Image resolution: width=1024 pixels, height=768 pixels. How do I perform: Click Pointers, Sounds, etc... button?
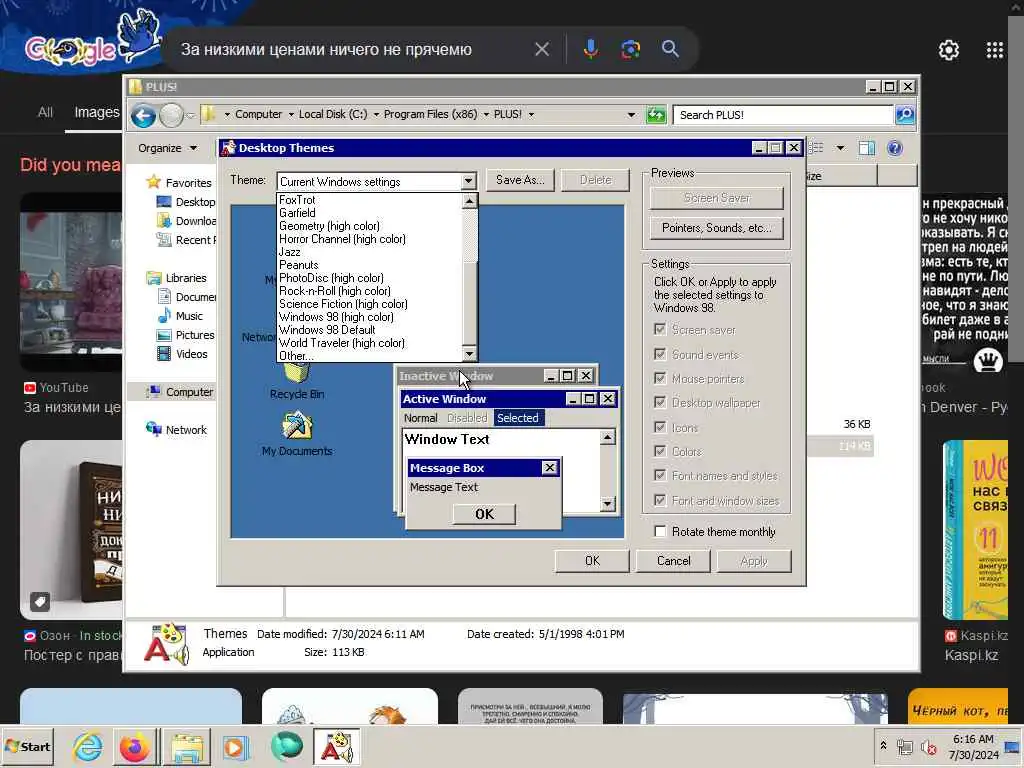click(716, 228)
